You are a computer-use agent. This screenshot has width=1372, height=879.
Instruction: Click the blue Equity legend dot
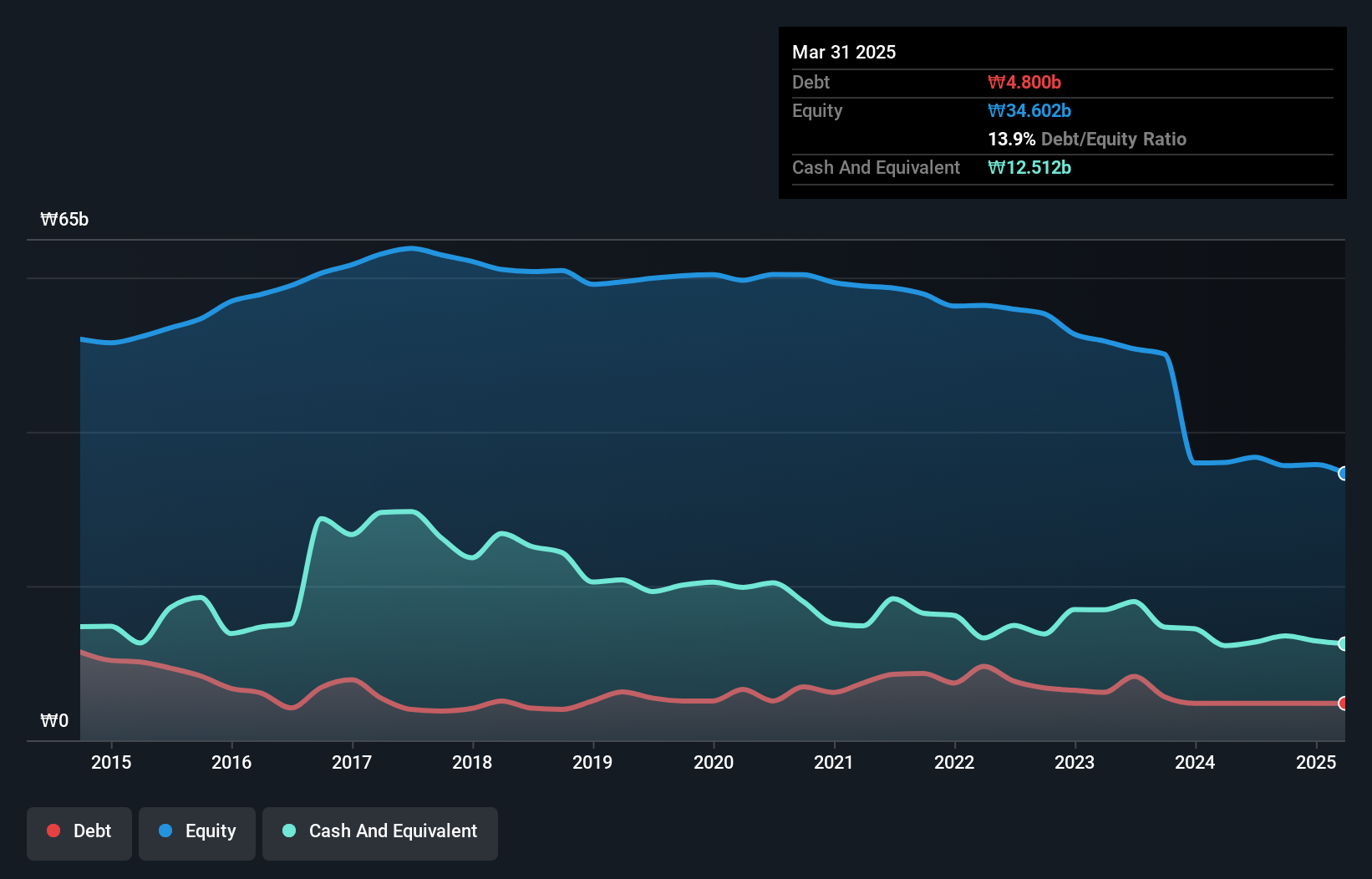(x=167, y=831)
